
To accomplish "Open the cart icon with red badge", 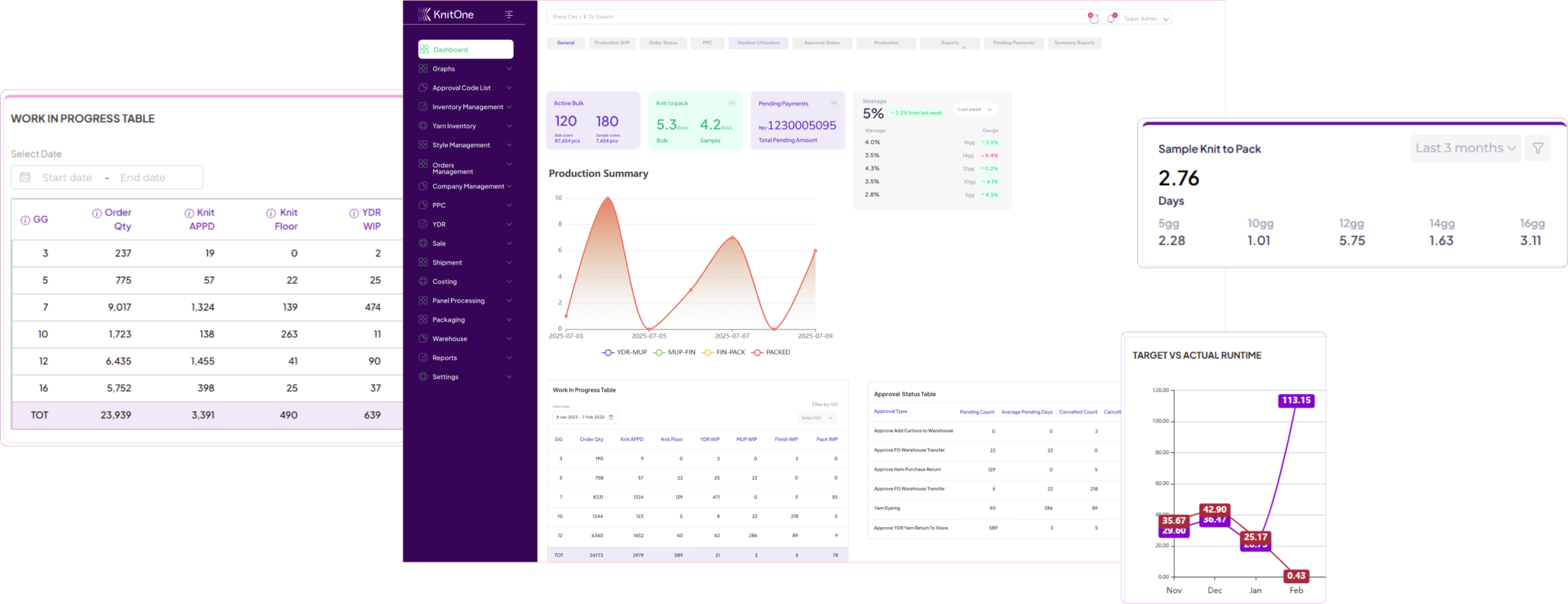I will coord(1093,18).
